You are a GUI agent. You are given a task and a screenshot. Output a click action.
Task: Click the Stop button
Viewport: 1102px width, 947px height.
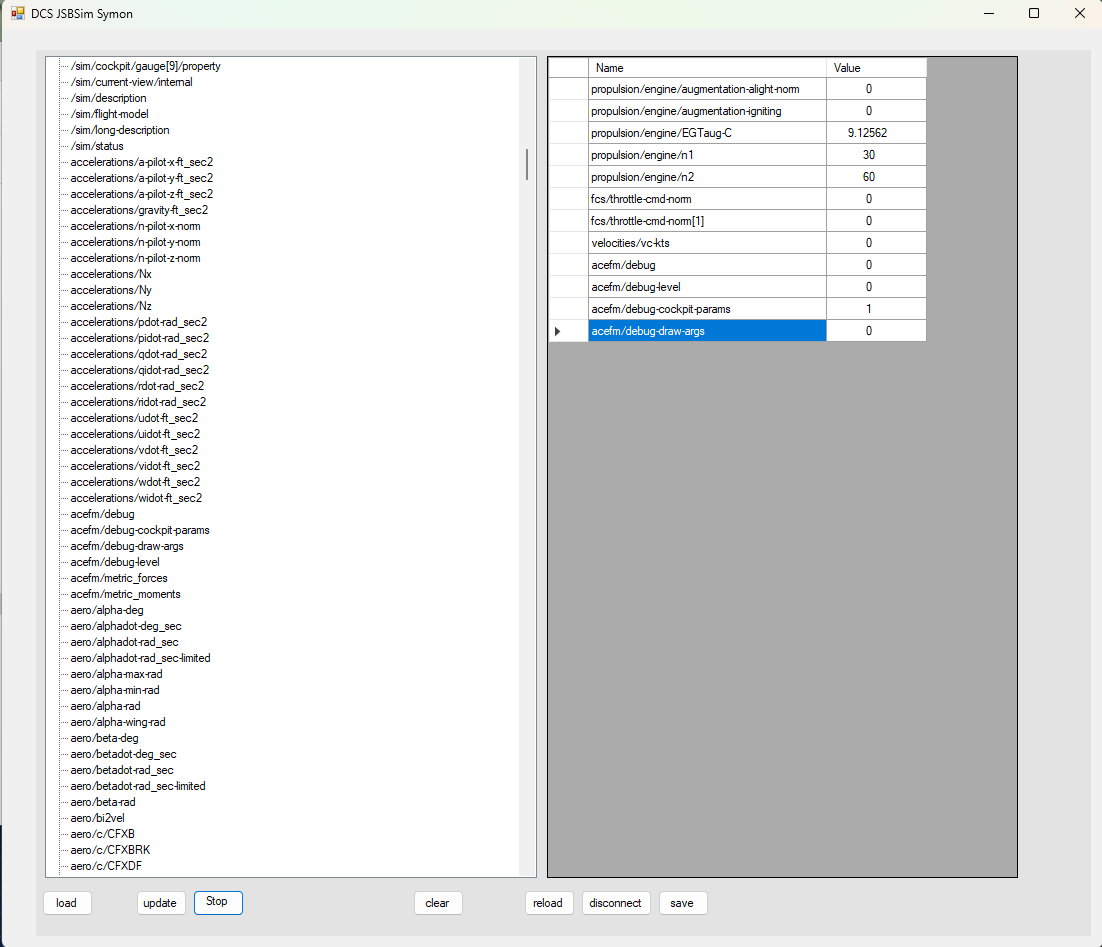tap(218, 903)
